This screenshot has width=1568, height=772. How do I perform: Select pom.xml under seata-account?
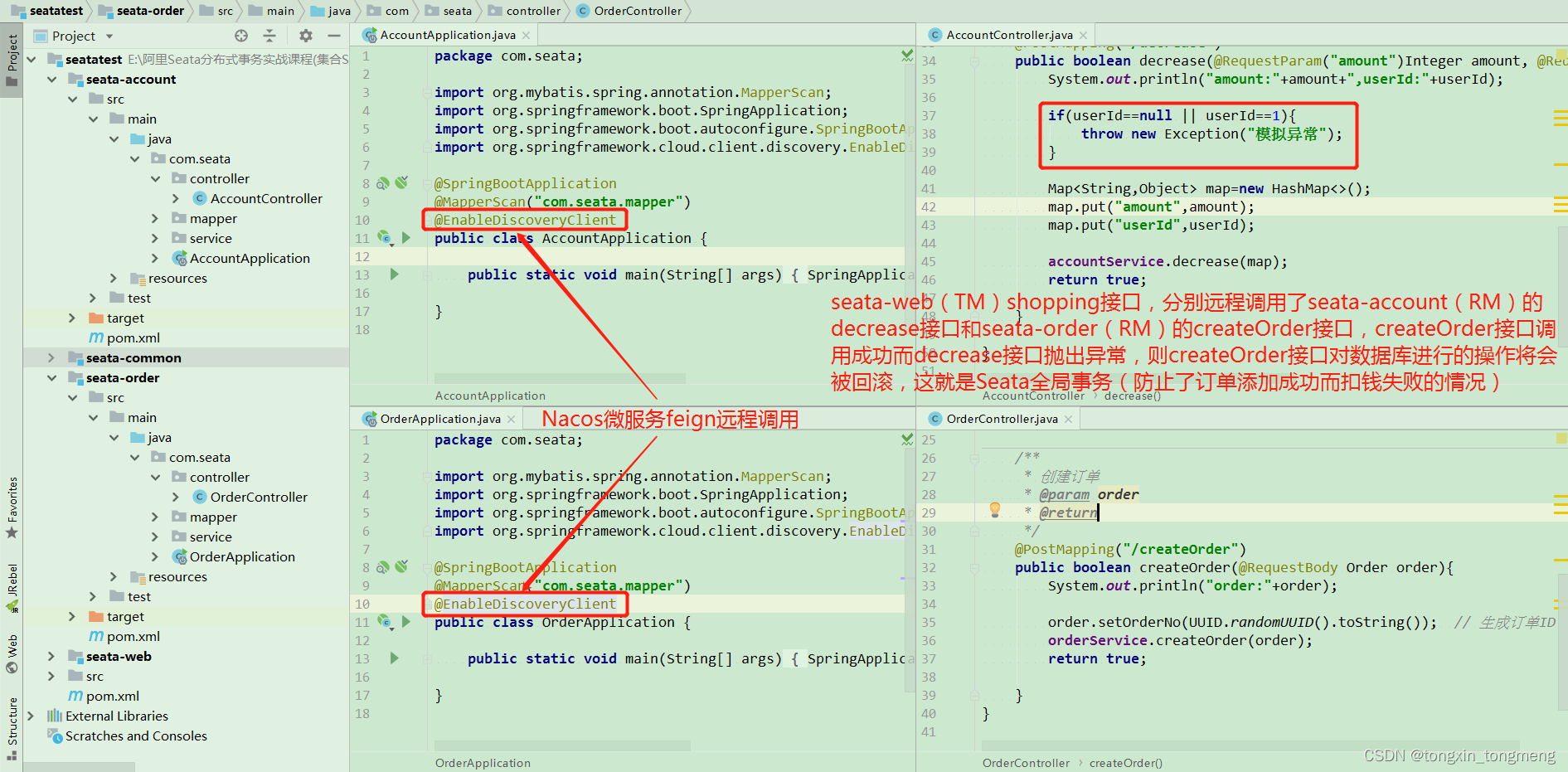[133, 338]
